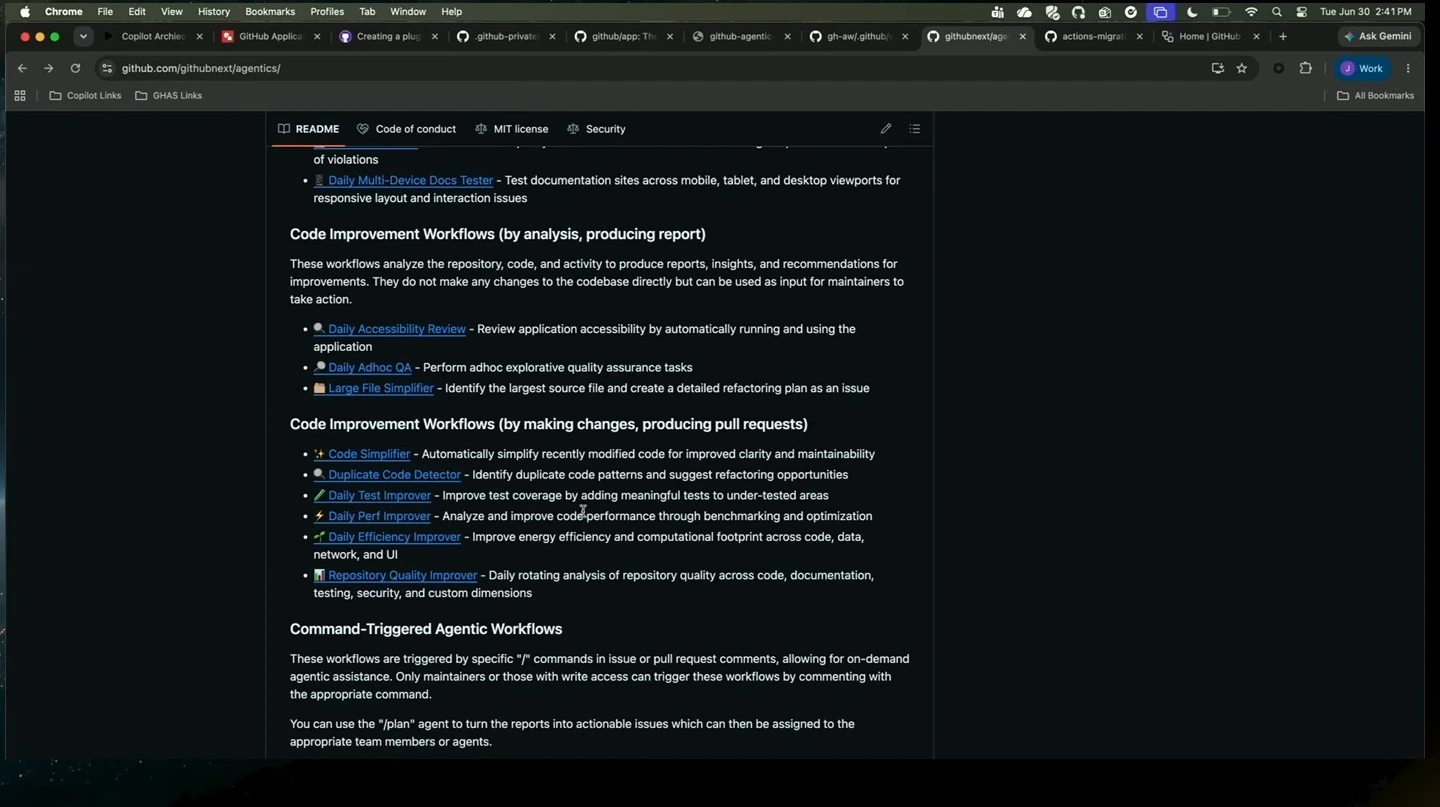
Task: Open a new tab with plus icon
Action: tap(1283, 36)
